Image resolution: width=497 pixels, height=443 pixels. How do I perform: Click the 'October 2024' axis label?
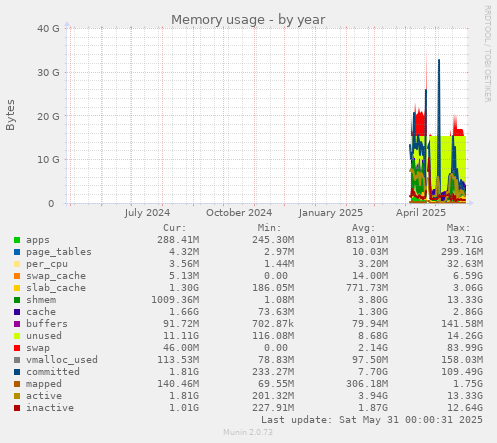239,213
